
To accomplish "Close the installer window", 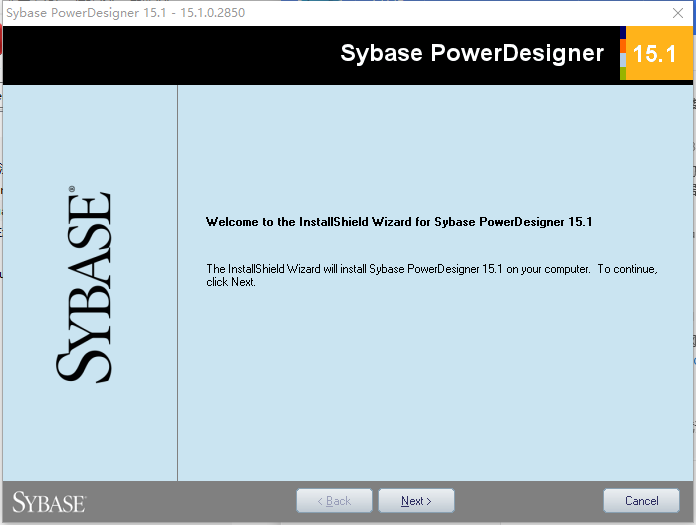I will (678, 13).
